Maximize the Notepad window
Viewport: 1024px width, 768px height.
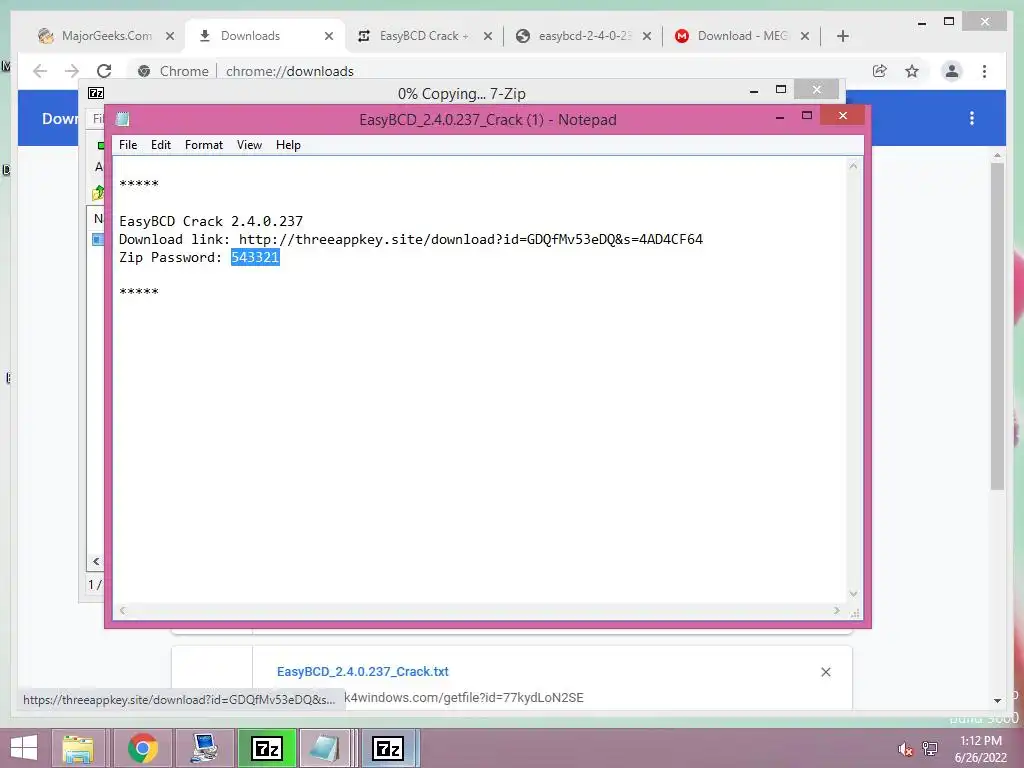[807, 116]
